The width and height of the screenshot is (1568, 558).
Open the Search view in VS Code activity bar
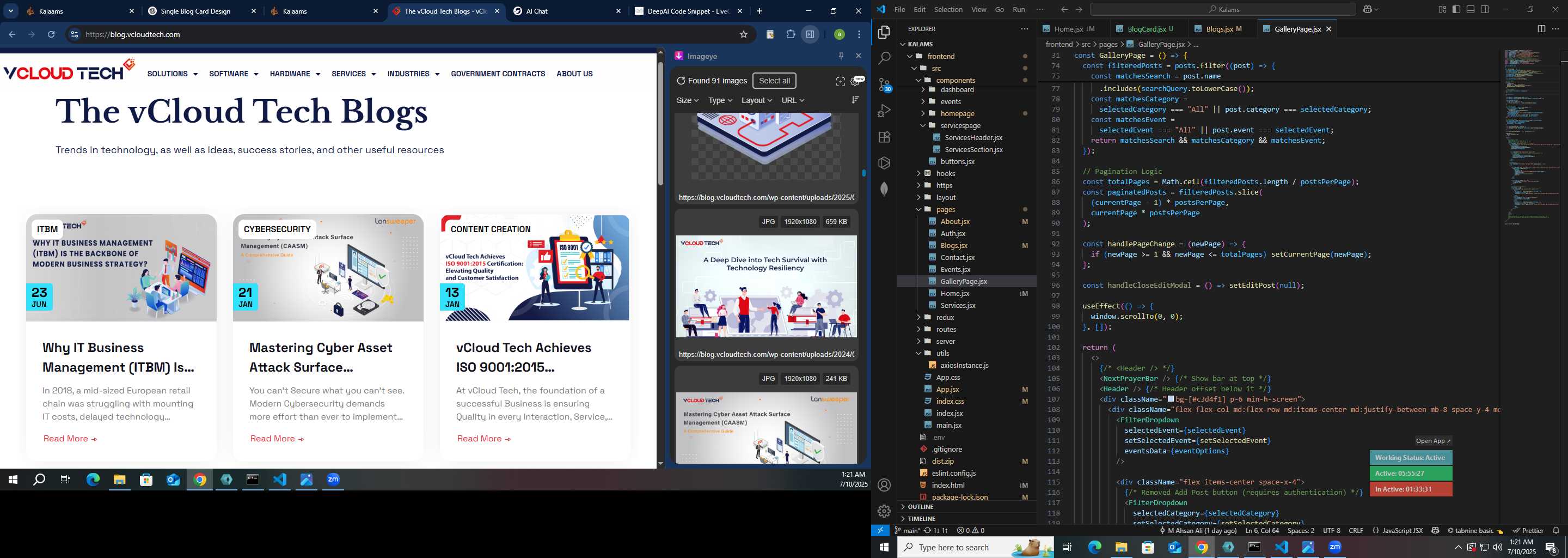point(884,58)
